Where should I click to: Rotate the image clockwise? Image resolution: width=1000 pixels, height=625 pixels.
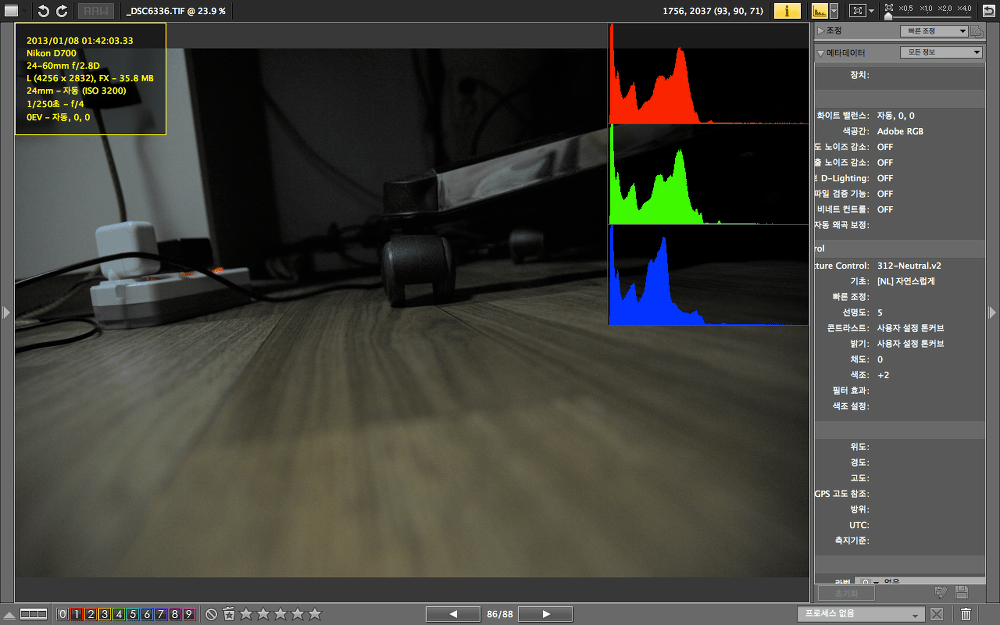[x=62, y=11]
